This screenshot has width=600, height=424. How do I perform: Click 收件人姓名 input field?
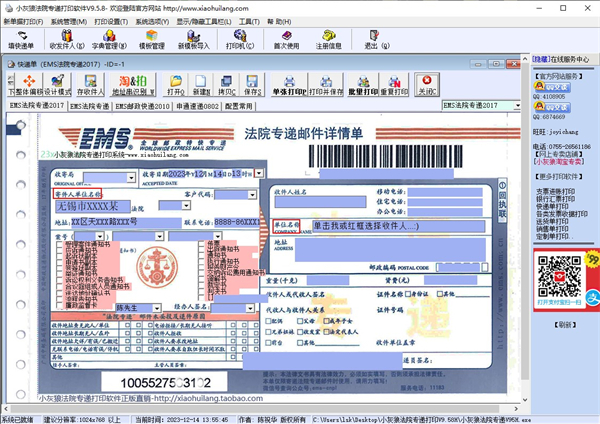click(320, 202)
